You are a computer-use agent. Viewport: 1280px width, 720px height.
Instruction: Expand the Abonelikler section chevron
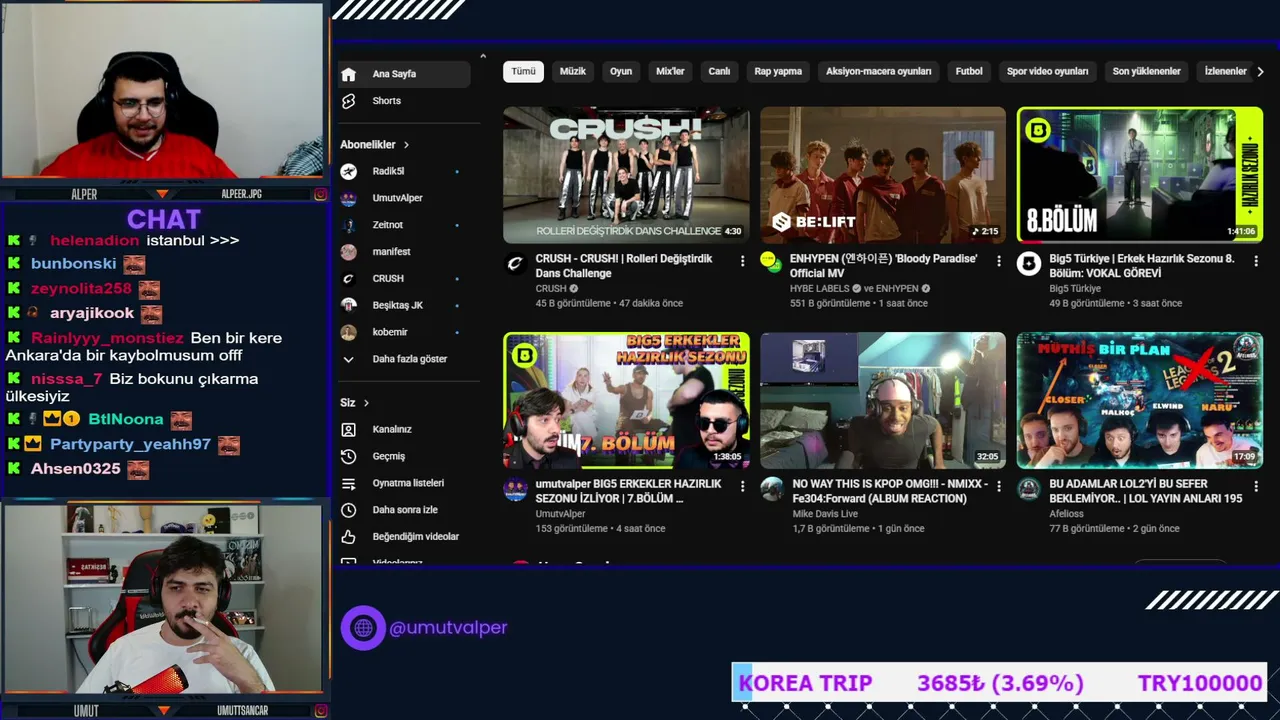pos(406,145)
